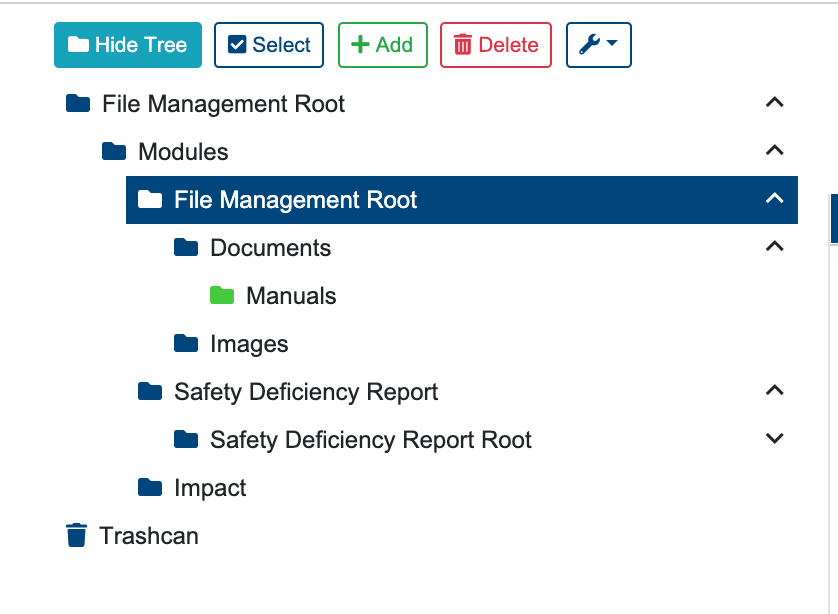Click folder icon beside Safety Deficiency Report Root
Viewport: 838px width, 614px height.
(x=186, y=440)
